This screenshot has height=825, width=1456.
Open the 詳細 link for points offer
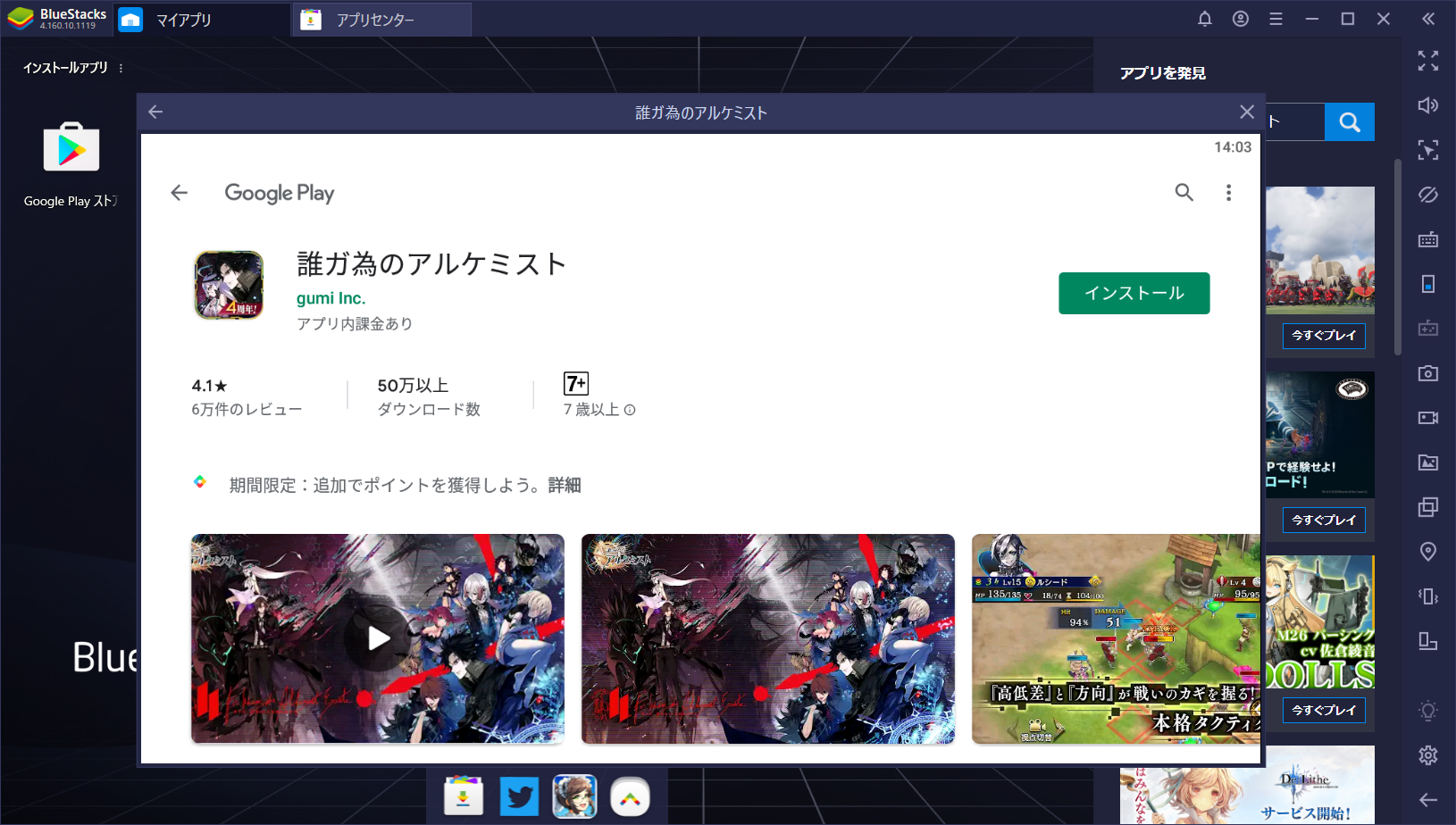pos(565,485)
